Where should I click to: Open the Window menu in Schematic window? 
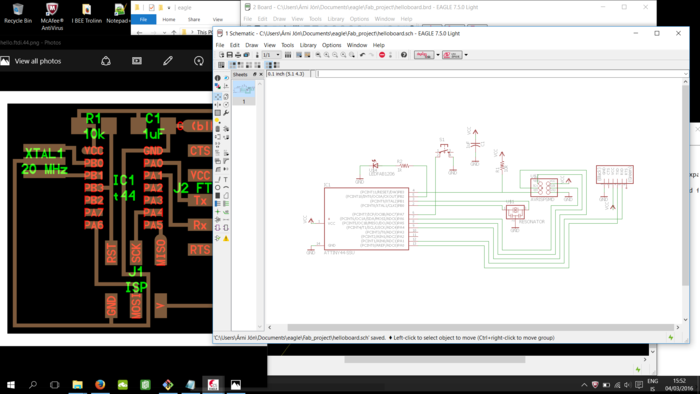tap(357, 45)
